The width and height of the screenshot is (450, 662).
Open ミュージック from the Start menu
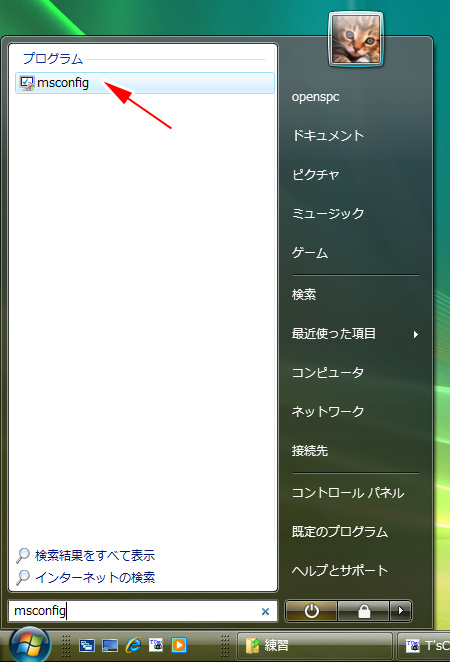click(x=328, y=213)
